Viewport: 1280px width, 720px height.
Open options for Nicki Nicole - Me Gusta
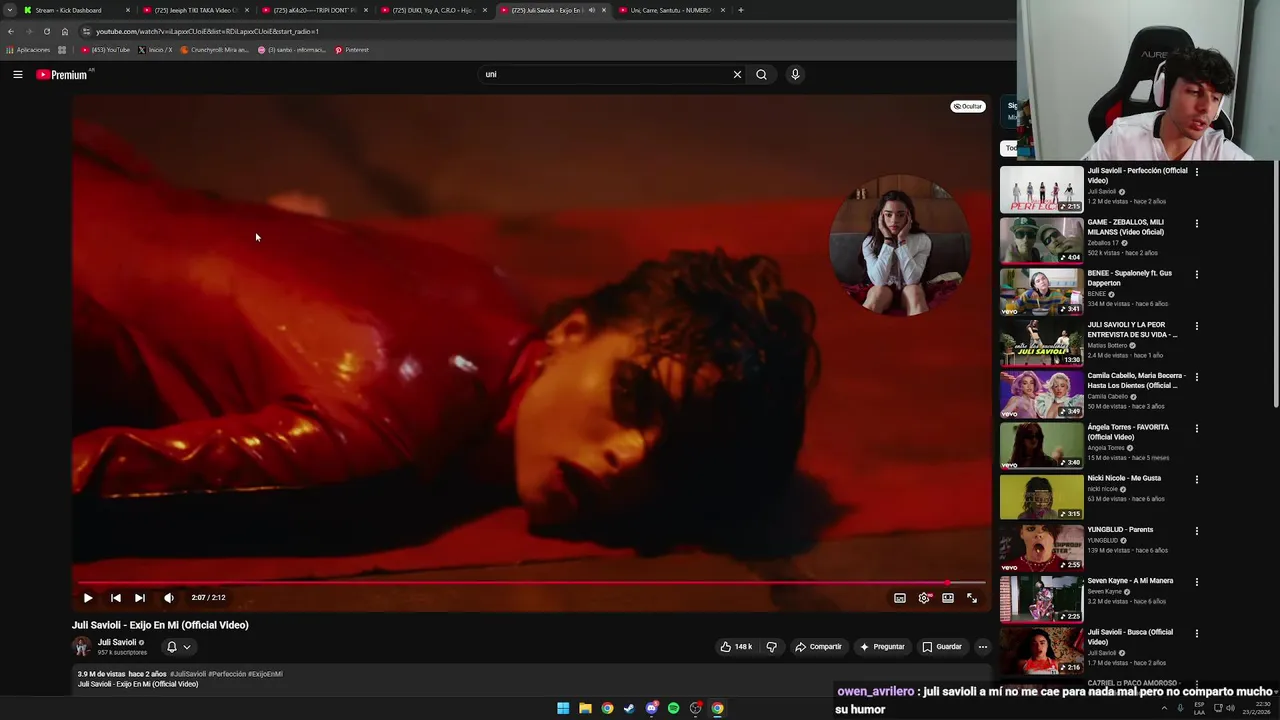coord(1196,479)
